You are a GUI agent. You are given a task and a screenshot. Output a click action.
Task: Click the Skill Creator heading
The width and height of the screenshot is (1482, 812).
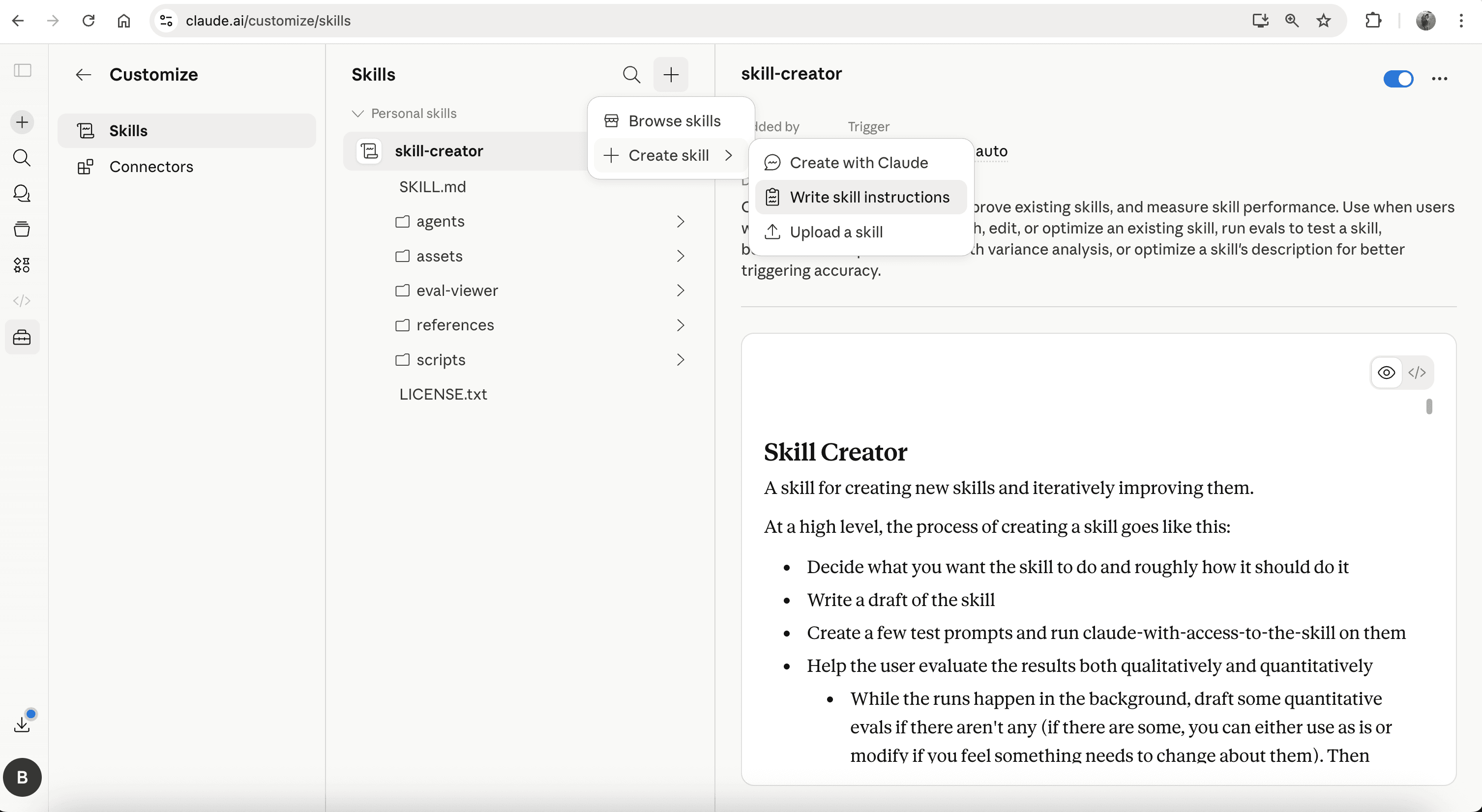coord(835,452)
